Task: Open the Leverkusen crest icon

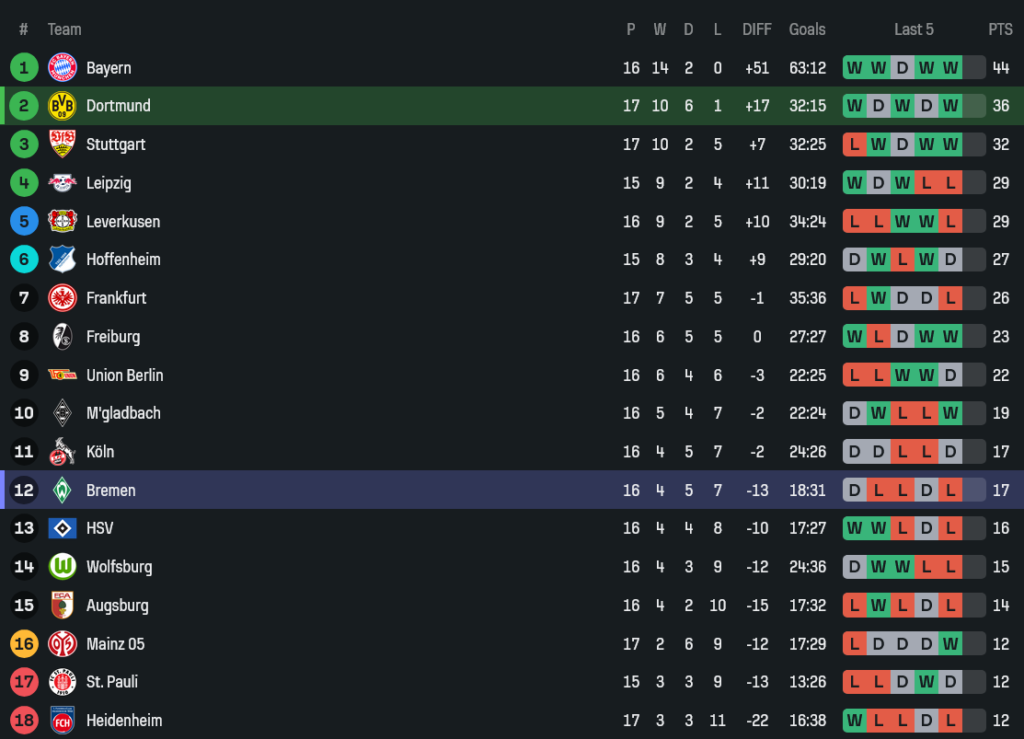Action: (62, 221)
